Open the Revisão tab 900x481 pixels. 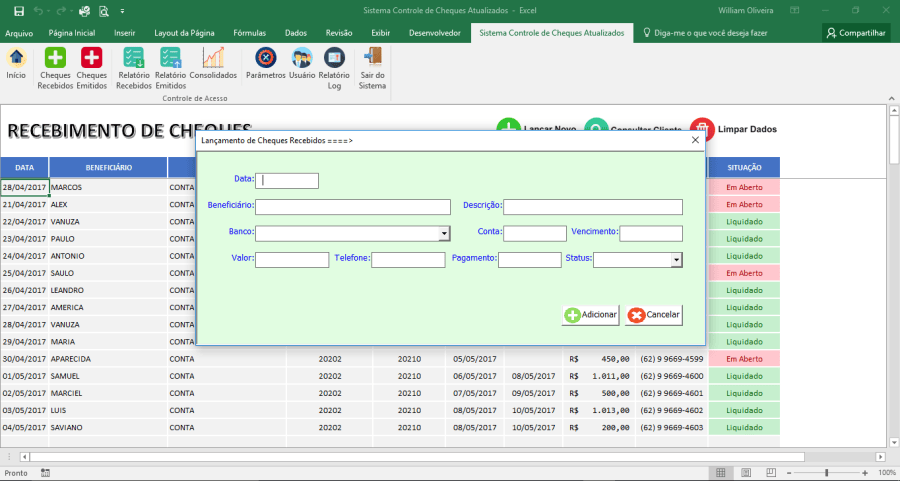(x=339, y=33)
